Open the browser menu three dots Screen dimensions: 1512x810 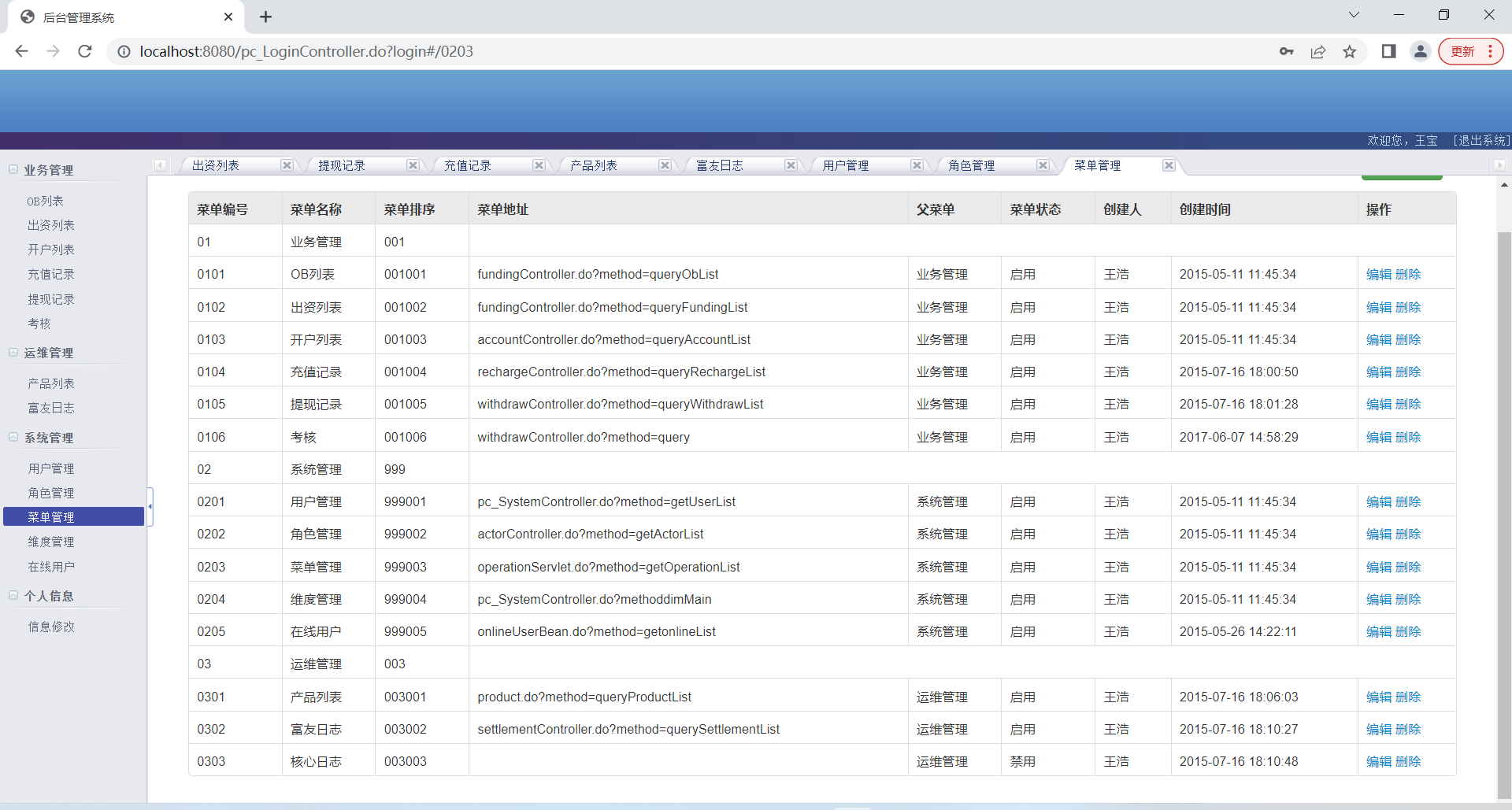point(1490,51)
